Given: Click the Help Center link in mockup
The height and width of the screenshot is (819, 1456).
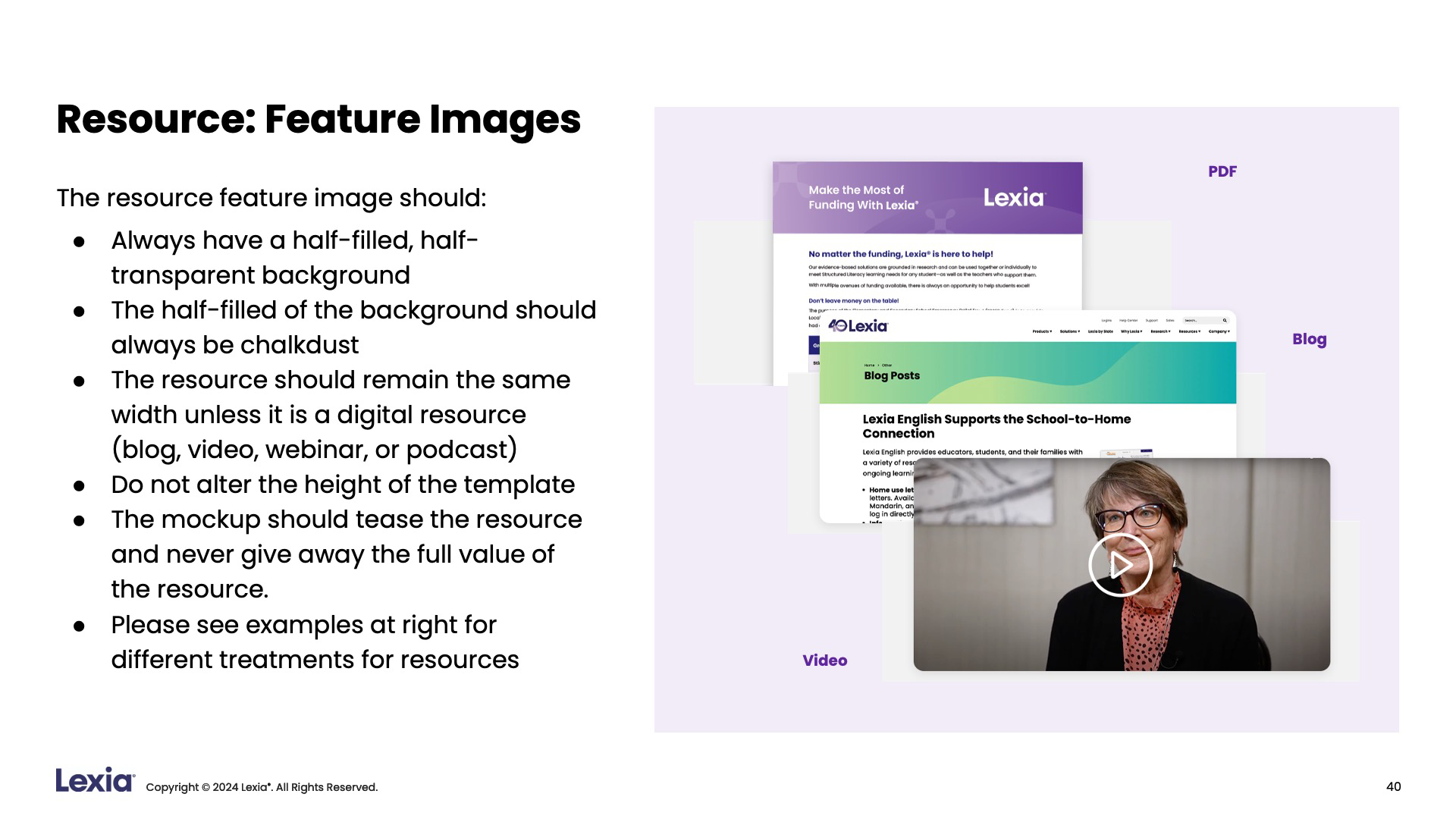Looking at the screenshot, I should (x=1128, y=320).
